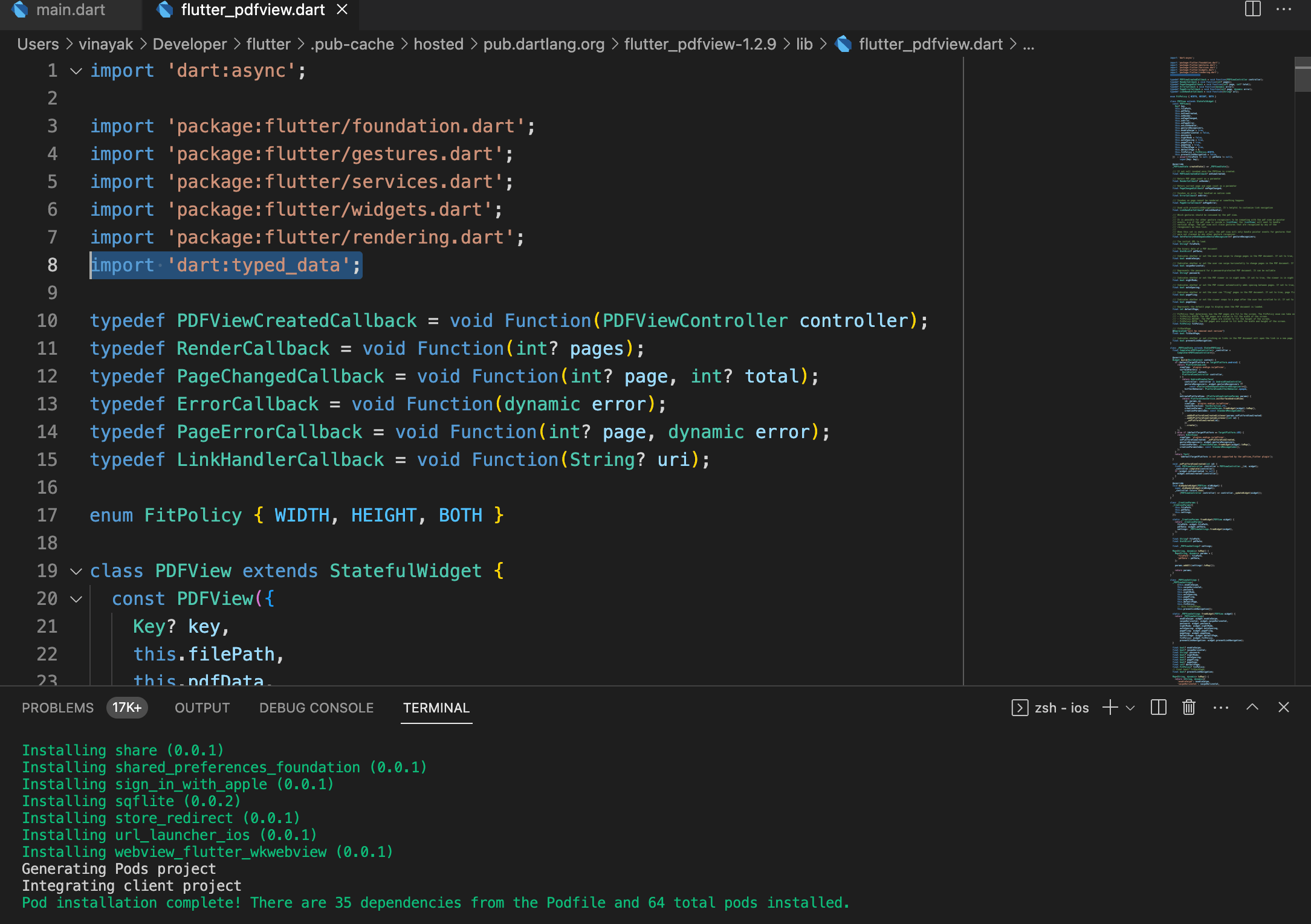Collapse the PDFView constructor
The image size is (1311, 924).
point(75,599)
